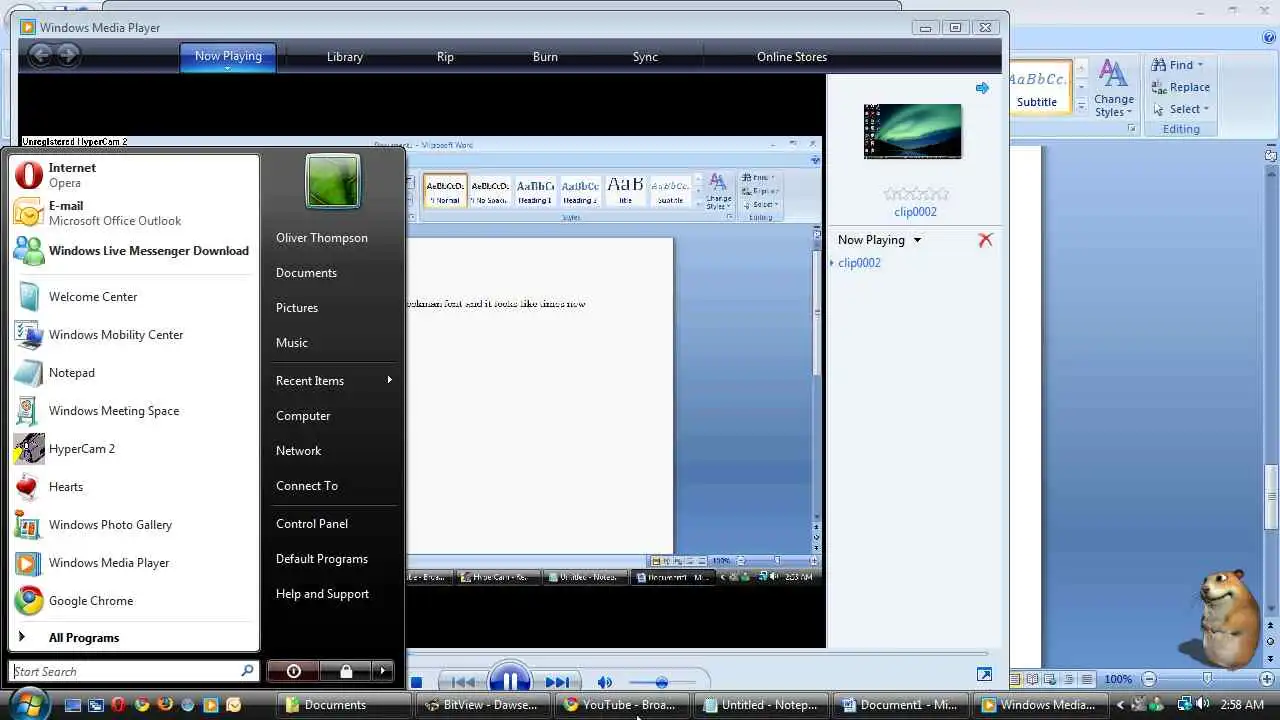Image resolution: width=1280 pixels, height=720 pixels.
Task: Skip to previous track
Action: point(463,682)
